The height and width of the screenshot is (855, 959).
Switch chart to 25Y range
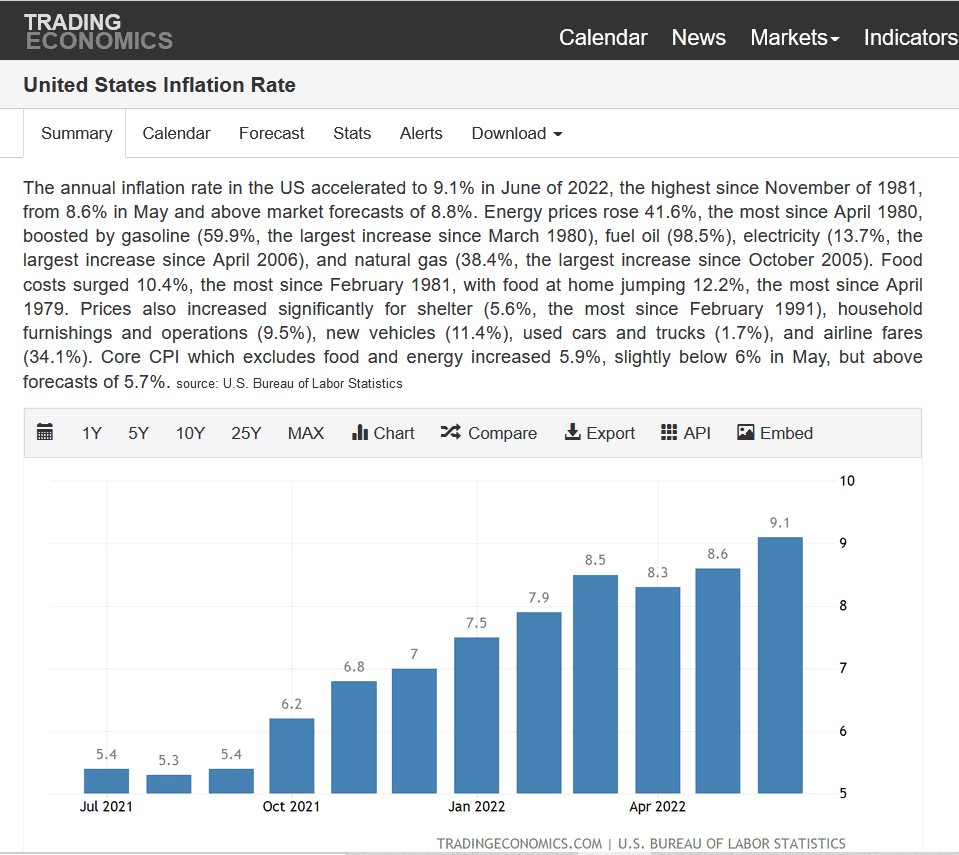(246, 433)
